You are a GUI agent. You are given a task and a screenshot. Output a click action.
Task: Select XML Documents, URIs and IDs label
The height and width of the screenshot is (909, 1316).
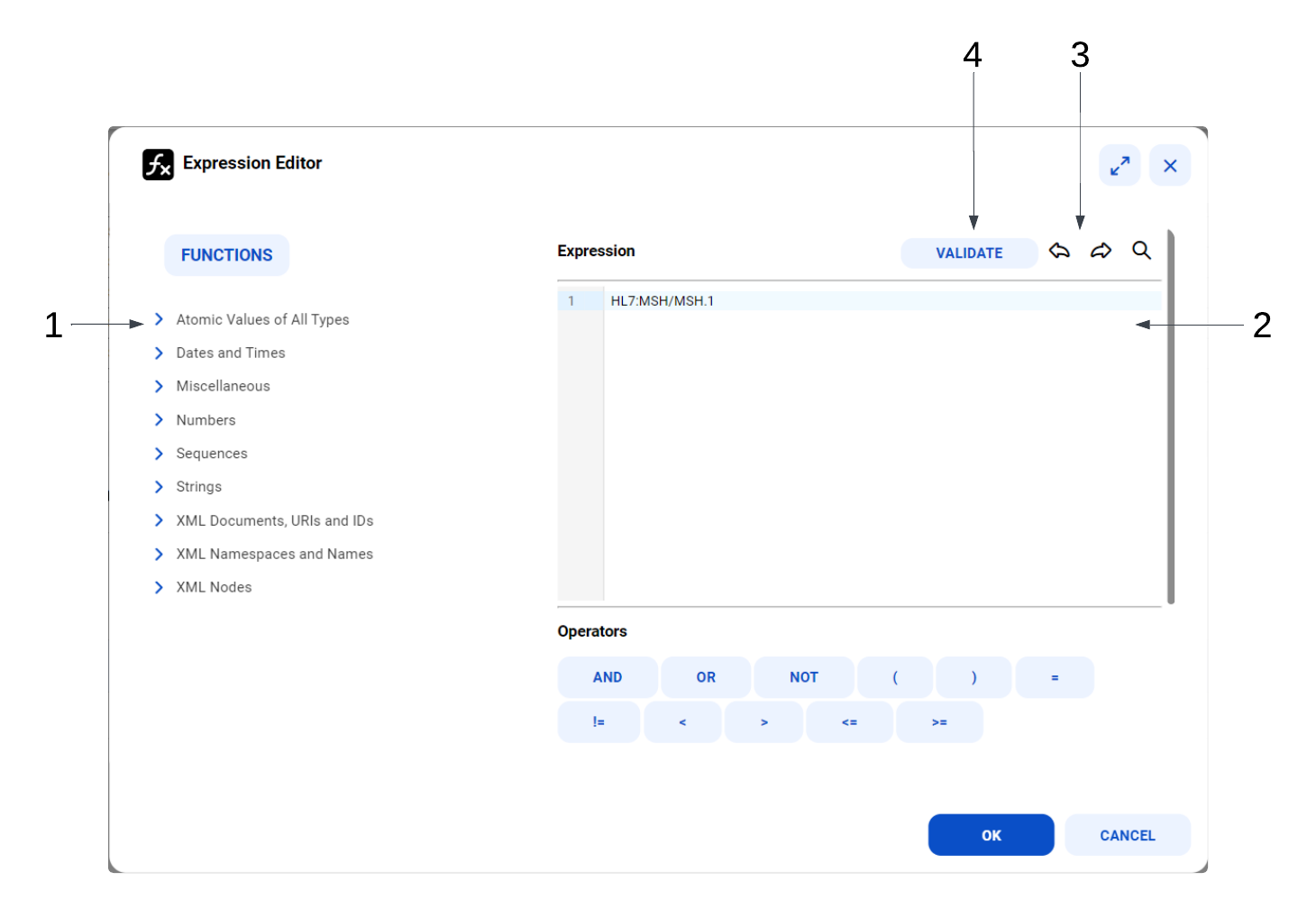(275, 520)
